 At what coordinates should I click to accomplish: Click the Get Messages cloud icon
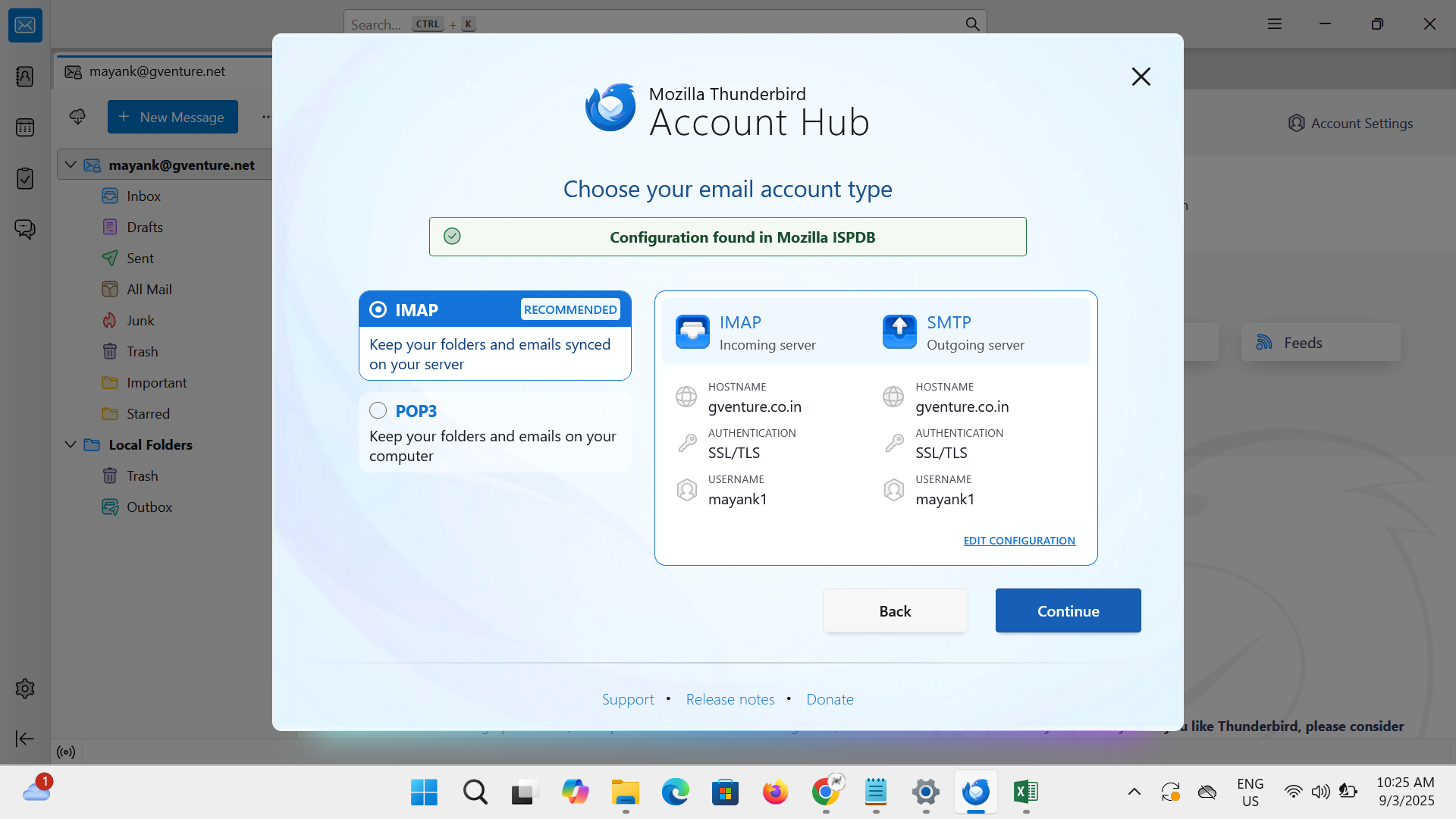click(77, 117)
